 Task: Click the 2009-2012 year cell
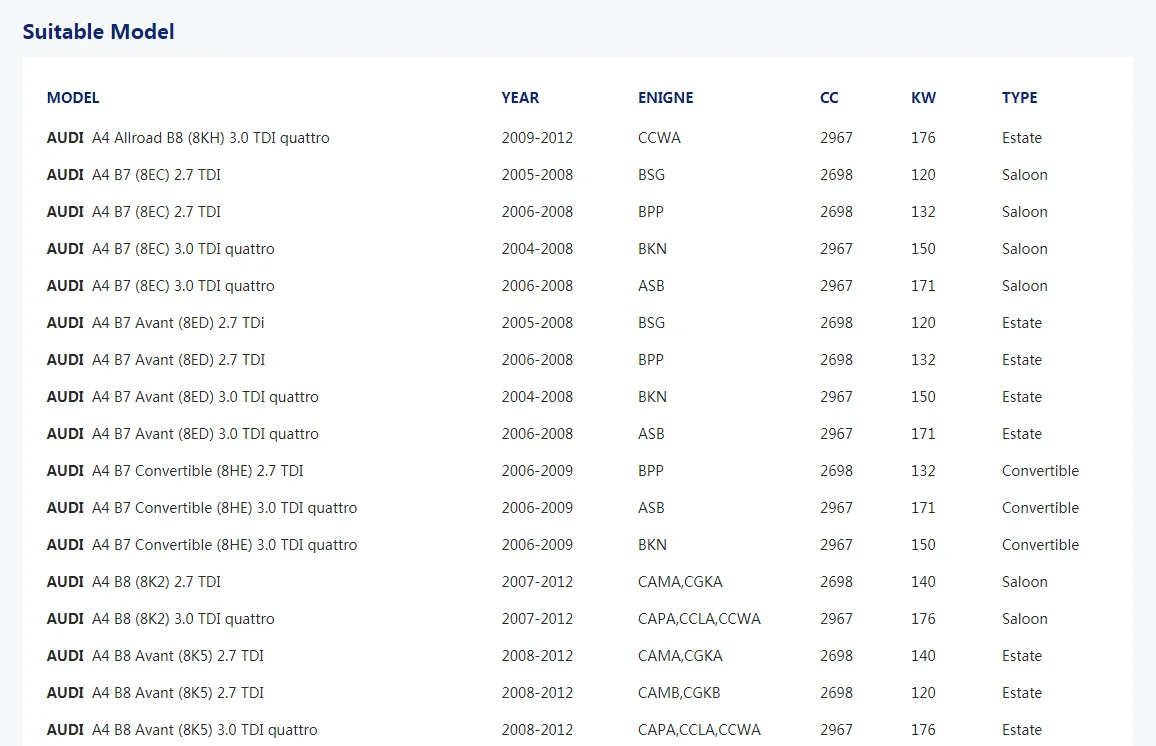[537, 138]
